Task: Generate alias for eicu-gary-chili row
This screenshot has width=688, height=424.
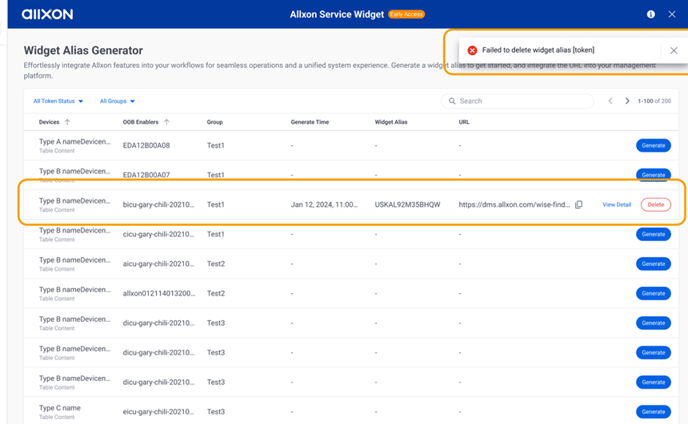Action: point(653,412)
